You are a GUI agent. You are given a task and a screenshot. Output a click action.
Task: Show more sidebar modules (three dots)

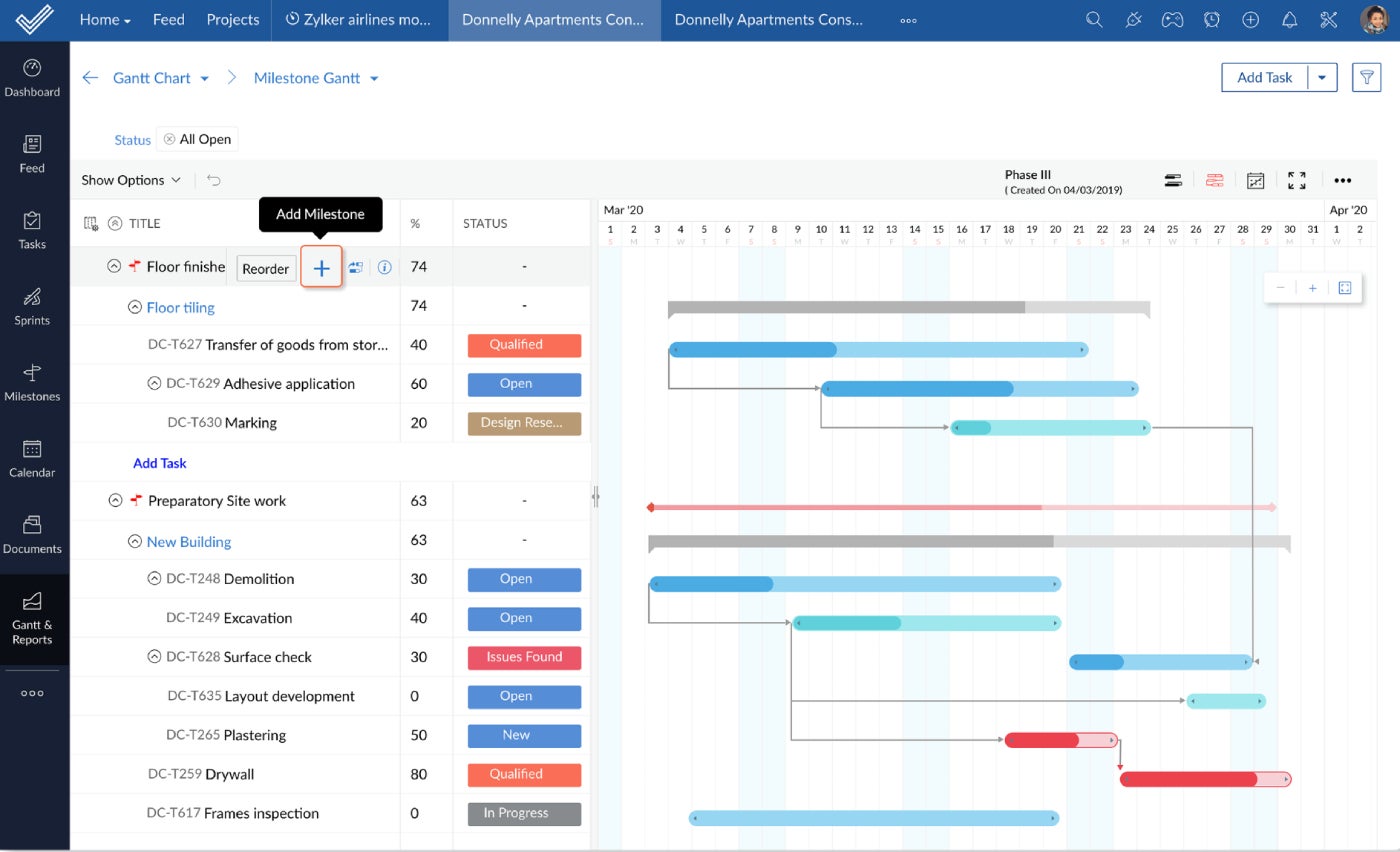[32, 693]
